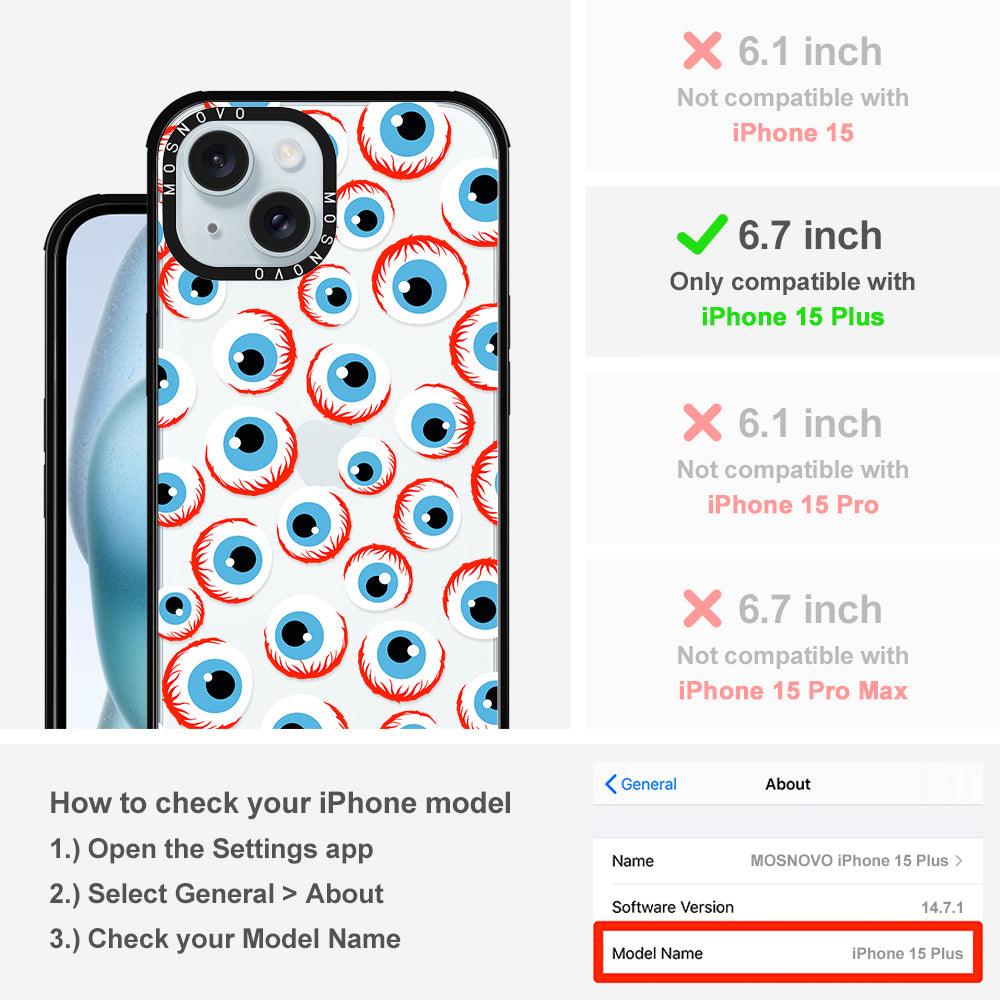Click the iPhone 15 Pro Max incompatible label
Screen dimensions: 1000x1000
(x=793, y=690)
